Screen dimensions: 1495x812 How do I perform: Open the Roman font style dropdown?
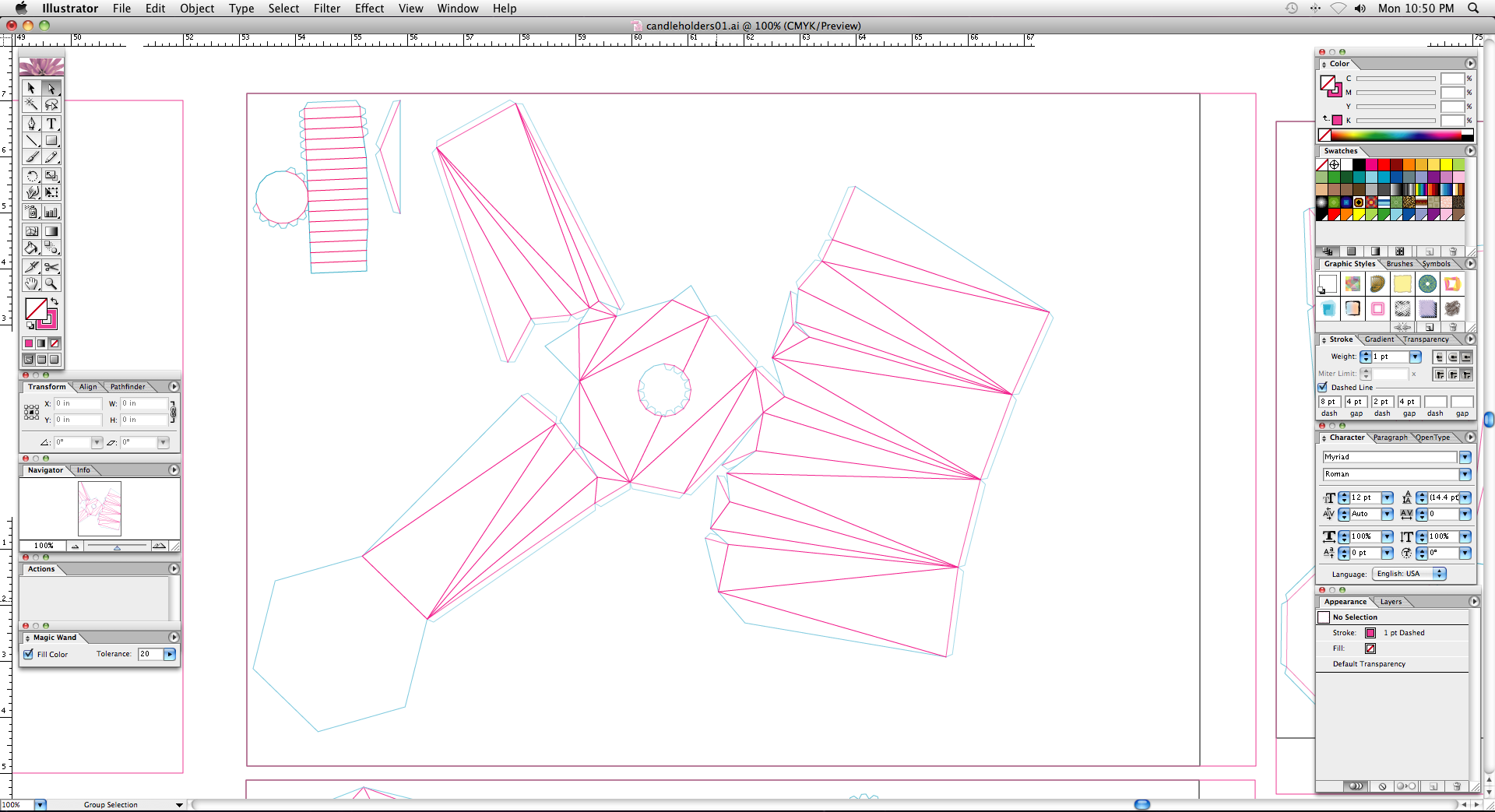click(x=1465, y=474)
